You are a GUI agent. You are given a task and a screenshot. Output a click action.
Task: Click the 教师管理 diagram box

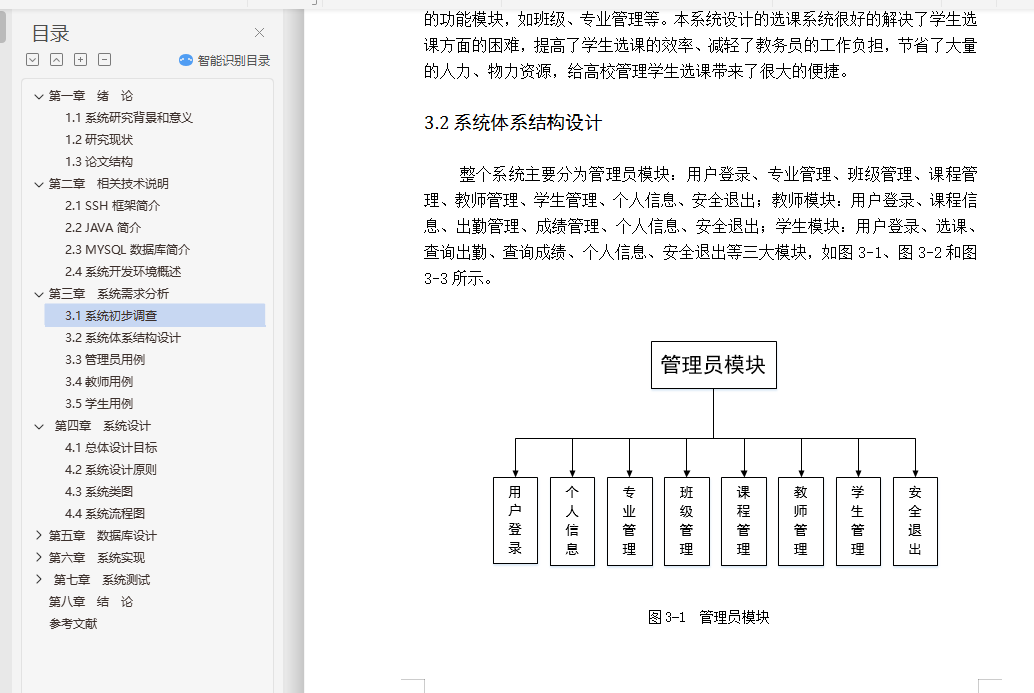coord(801,521)
